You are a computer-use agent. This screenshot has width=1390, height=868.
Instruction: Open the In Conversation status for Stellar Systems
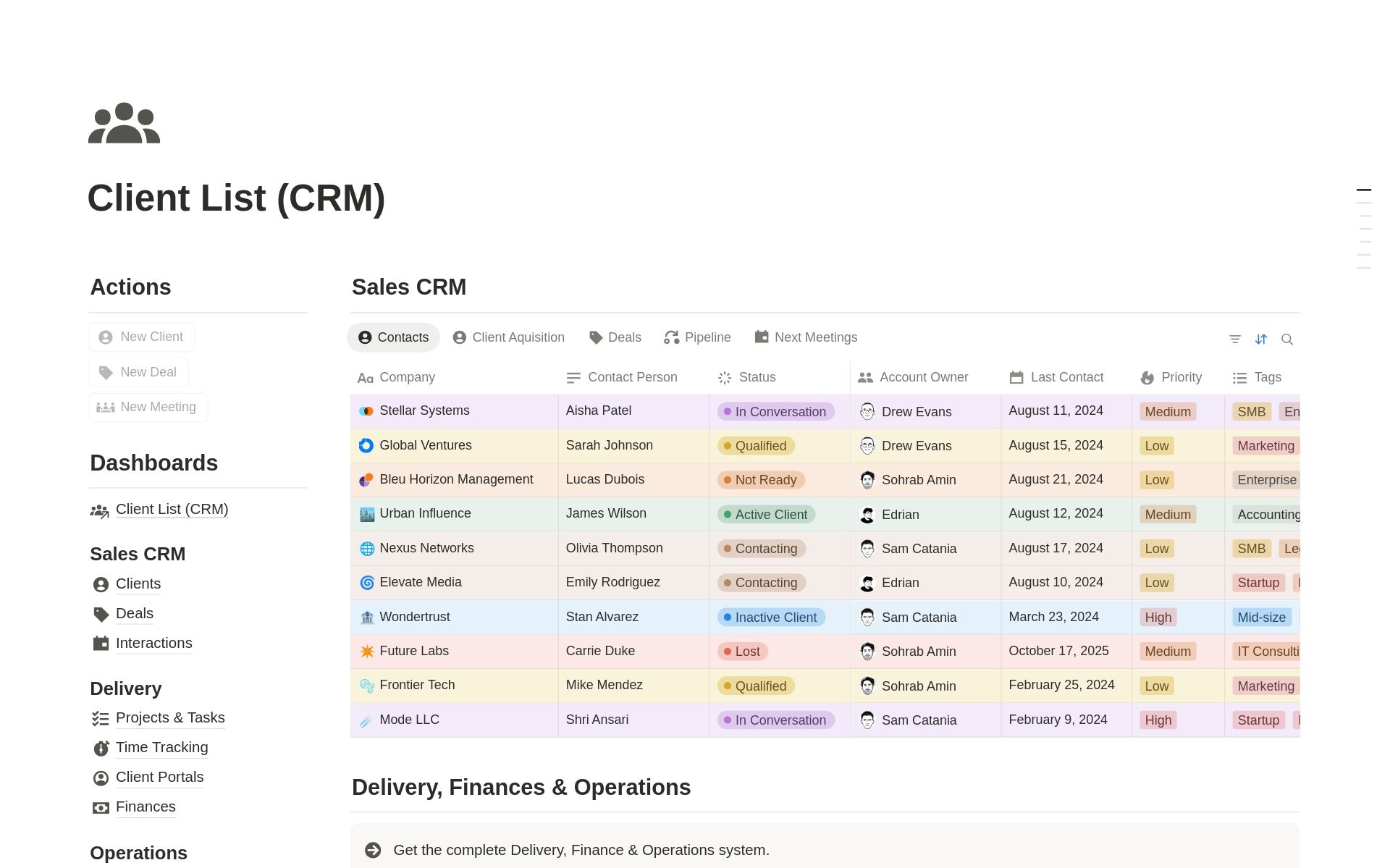pos(775,411)
